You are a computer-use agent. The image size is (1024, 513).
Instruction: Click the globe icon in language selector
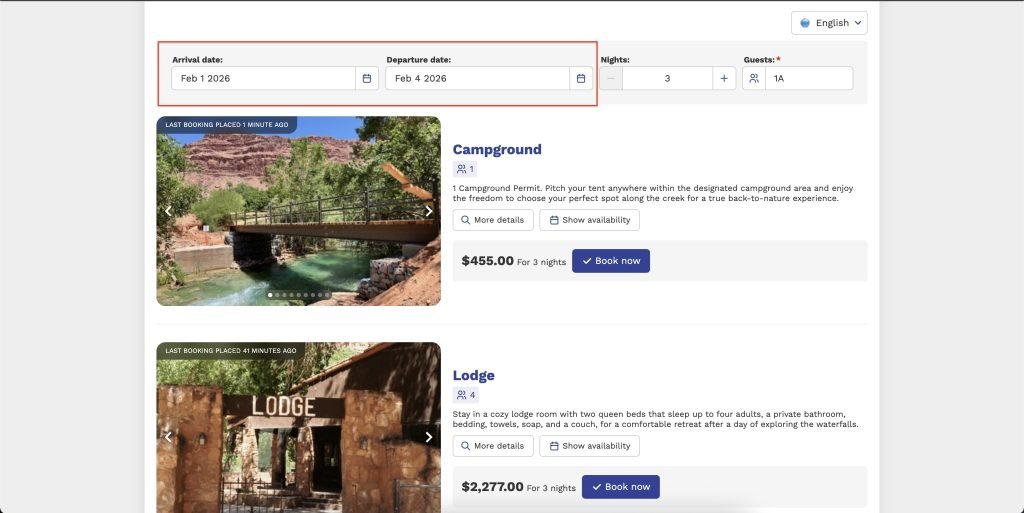(x=805, y=23)
